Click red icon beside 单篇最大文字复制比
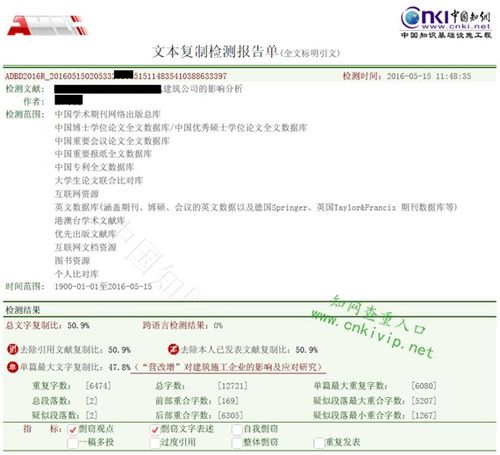 click(x=13, y=367)
